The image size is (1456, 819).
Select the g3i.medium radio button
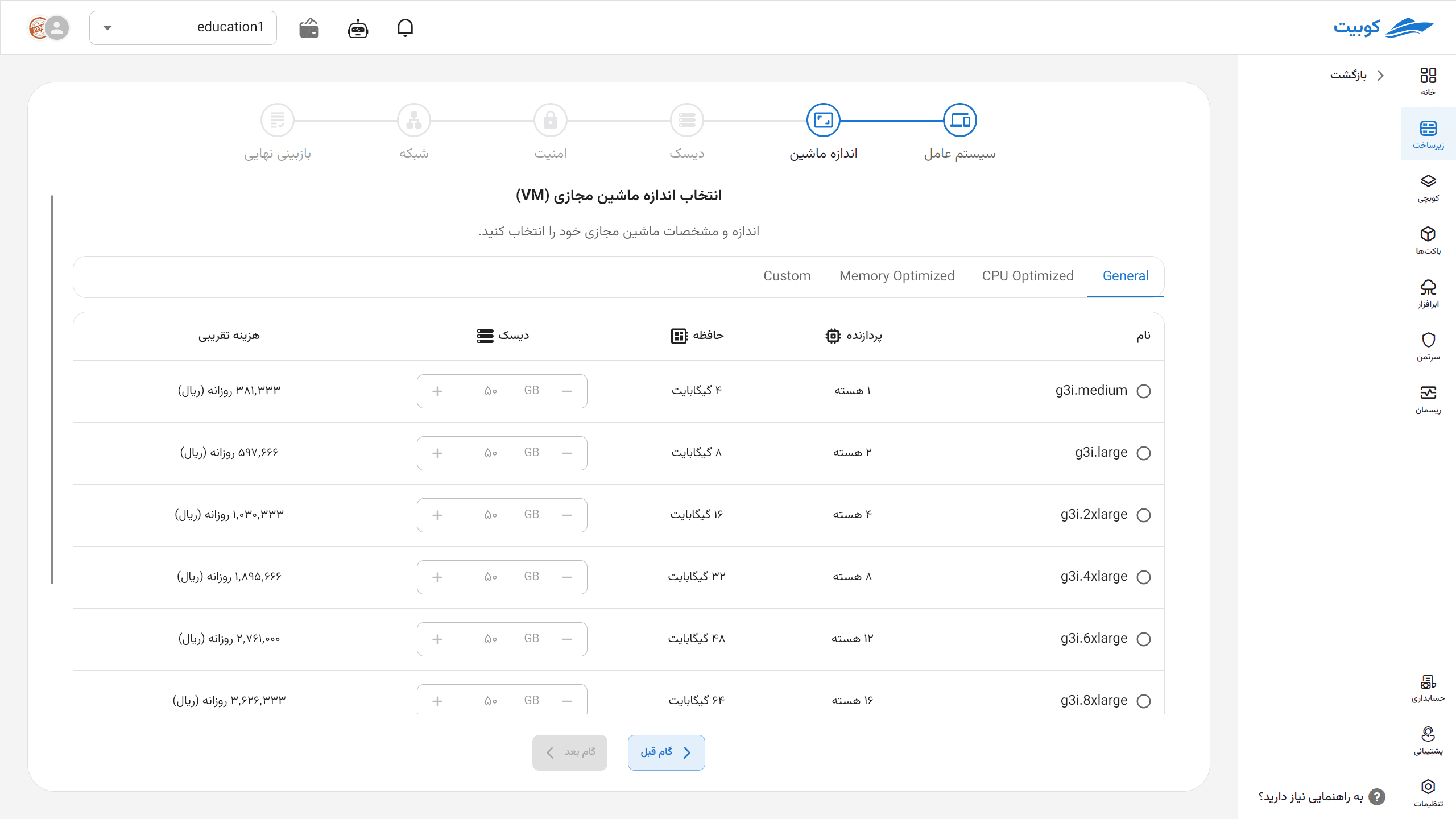[1144, 391]
